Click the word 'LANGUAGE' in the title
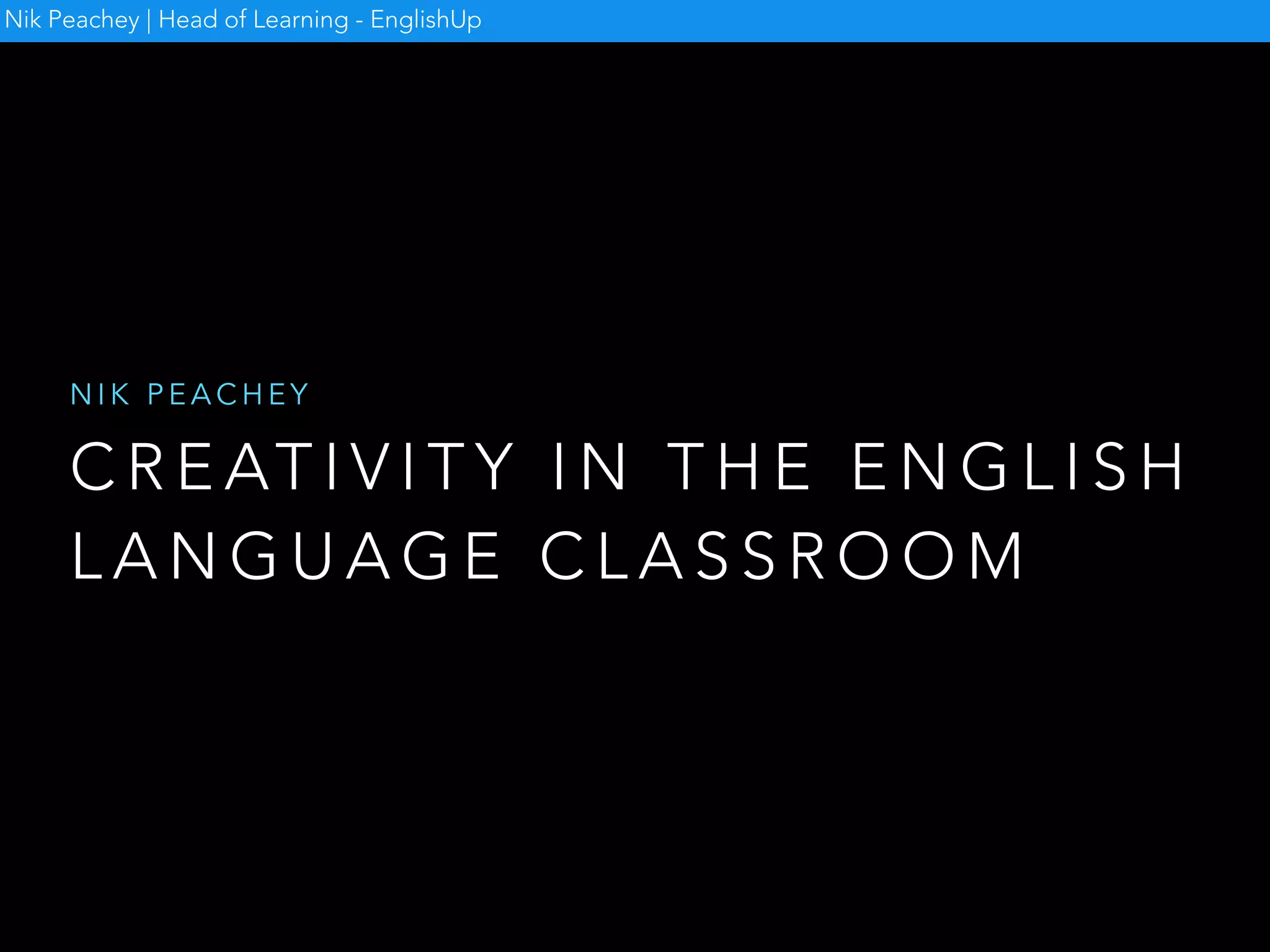1270x952 pixels. (286, 556)
